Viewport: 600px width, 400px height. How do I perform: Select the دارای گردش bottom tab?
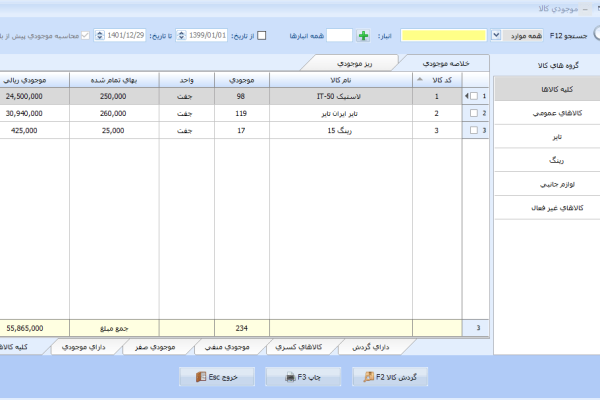click(370, 347)
